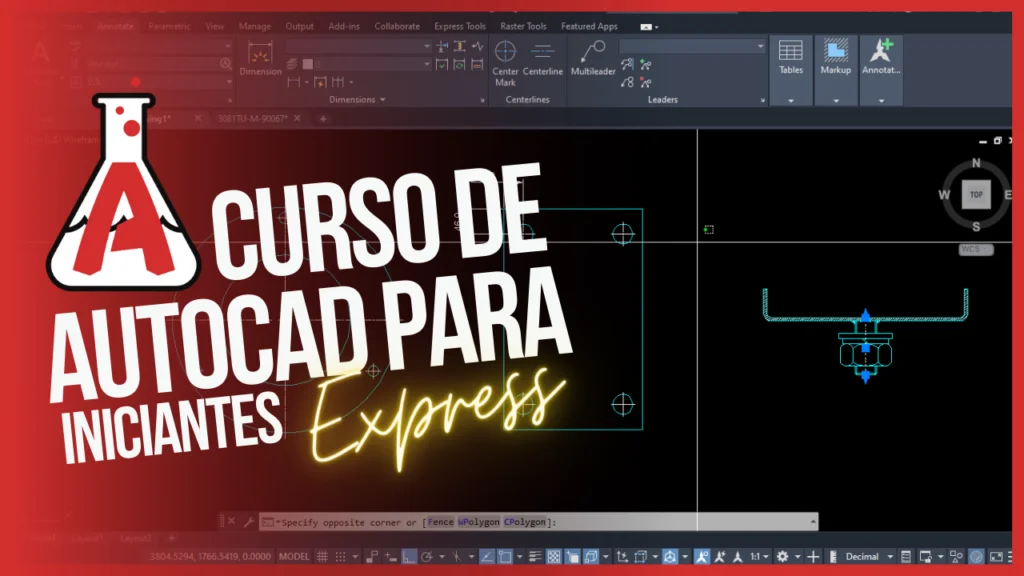
Task: Toggle Object Snap Tracking in status bar
Action: coord(487,556)
